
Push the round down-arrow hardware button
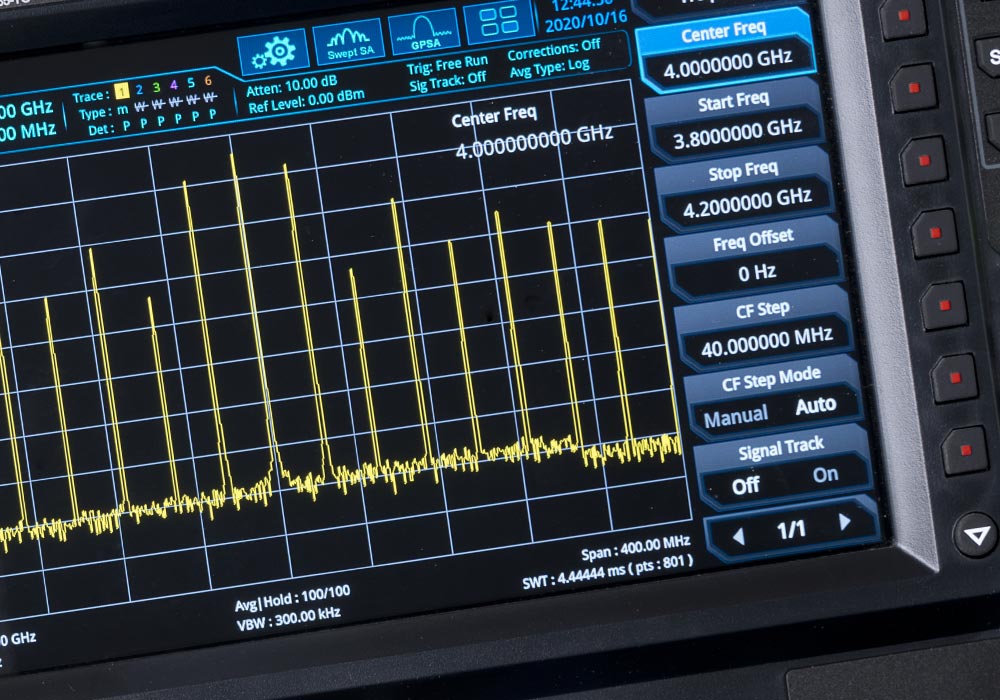tap(976, 536)
